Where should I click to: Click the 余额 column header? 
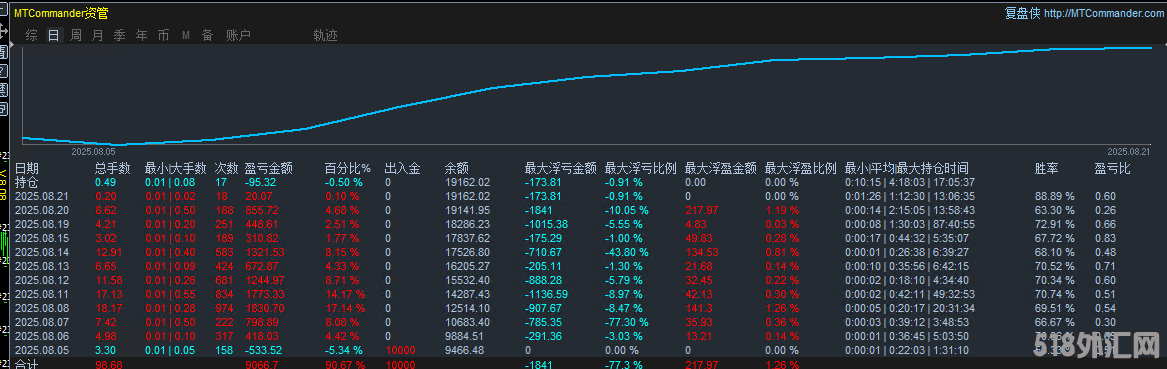[x=456, y=169]
